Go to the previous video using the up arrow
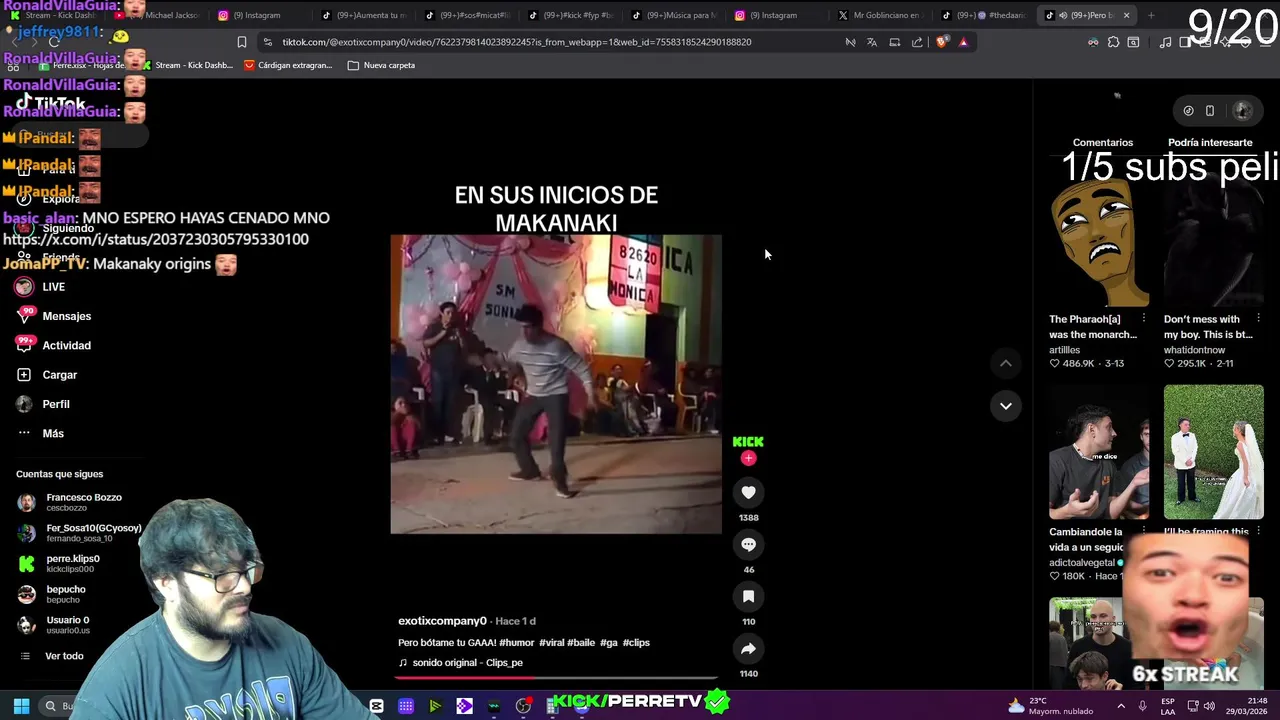Screen dimensions: 1280x720 1006,363
